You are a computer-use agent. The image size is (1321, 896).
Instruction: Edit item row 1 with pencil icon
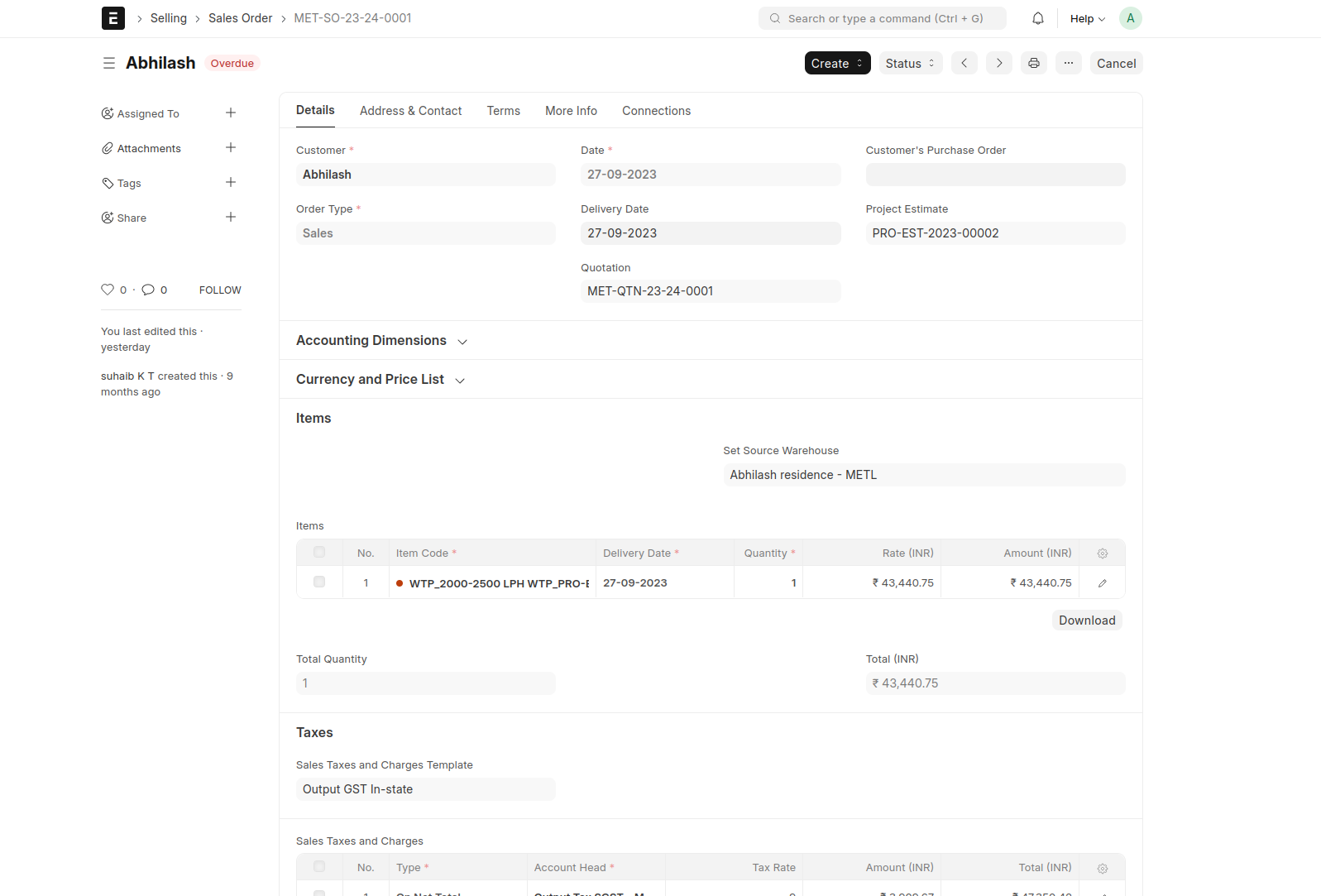click(1102, 583)
